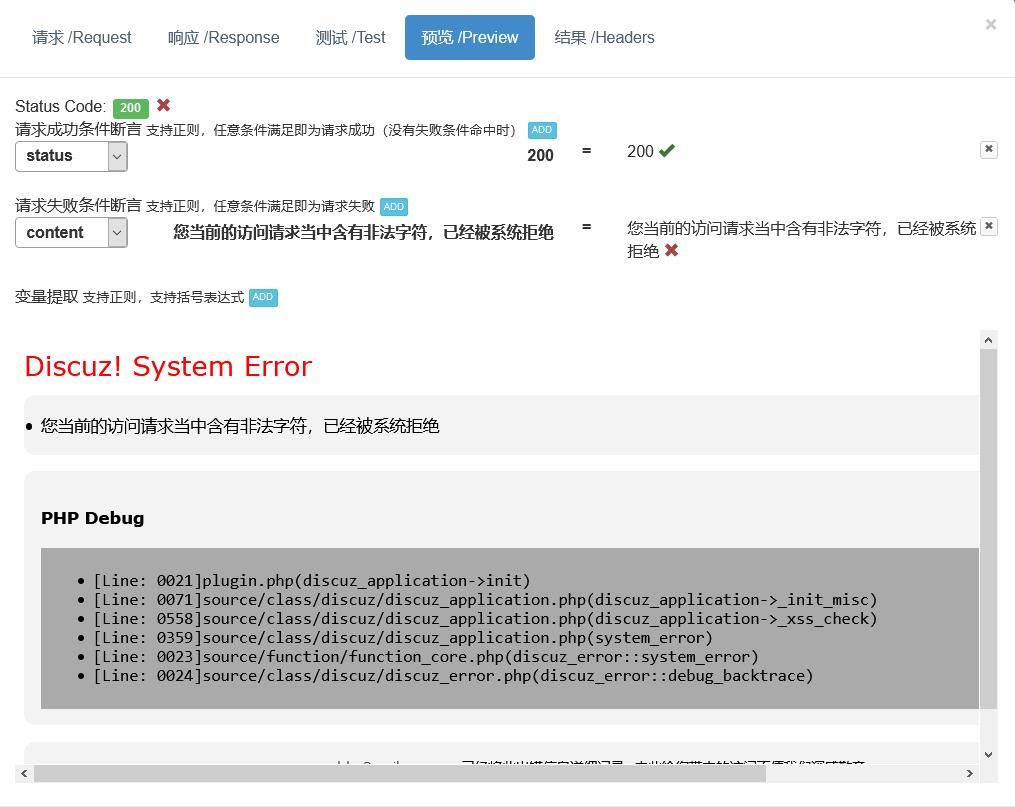Open the status dropdown selector
The height and width of the screenshot is (807, 1015).
click(x=71, y=157)
